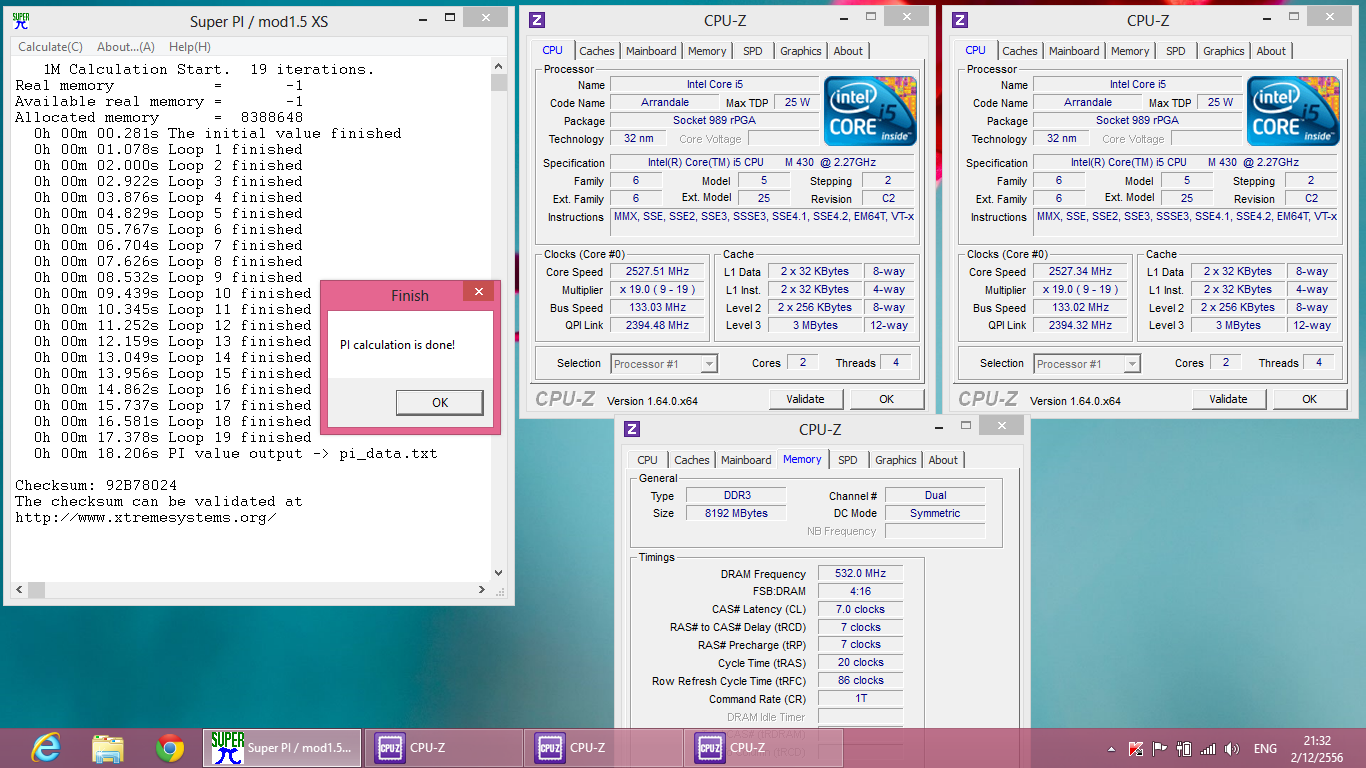Click the 'Symmetric' DC Mode value
The width and height of the screenshot is (1366, 768).
pyautogui.click(x=935, y=514)
